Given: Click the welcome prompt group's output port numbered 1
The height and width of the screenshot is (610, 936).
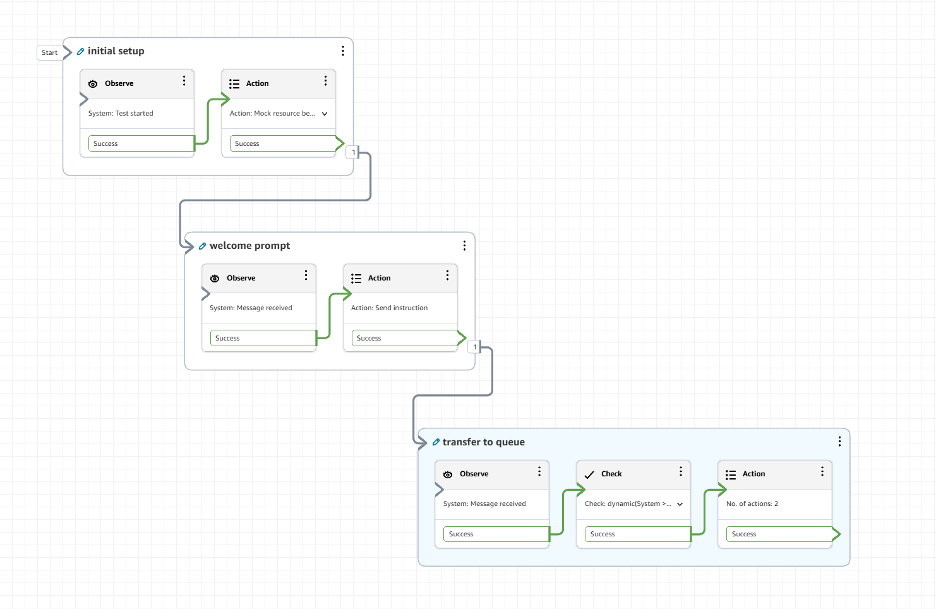Looking at the screenshot, I should [x=475, y=346].
